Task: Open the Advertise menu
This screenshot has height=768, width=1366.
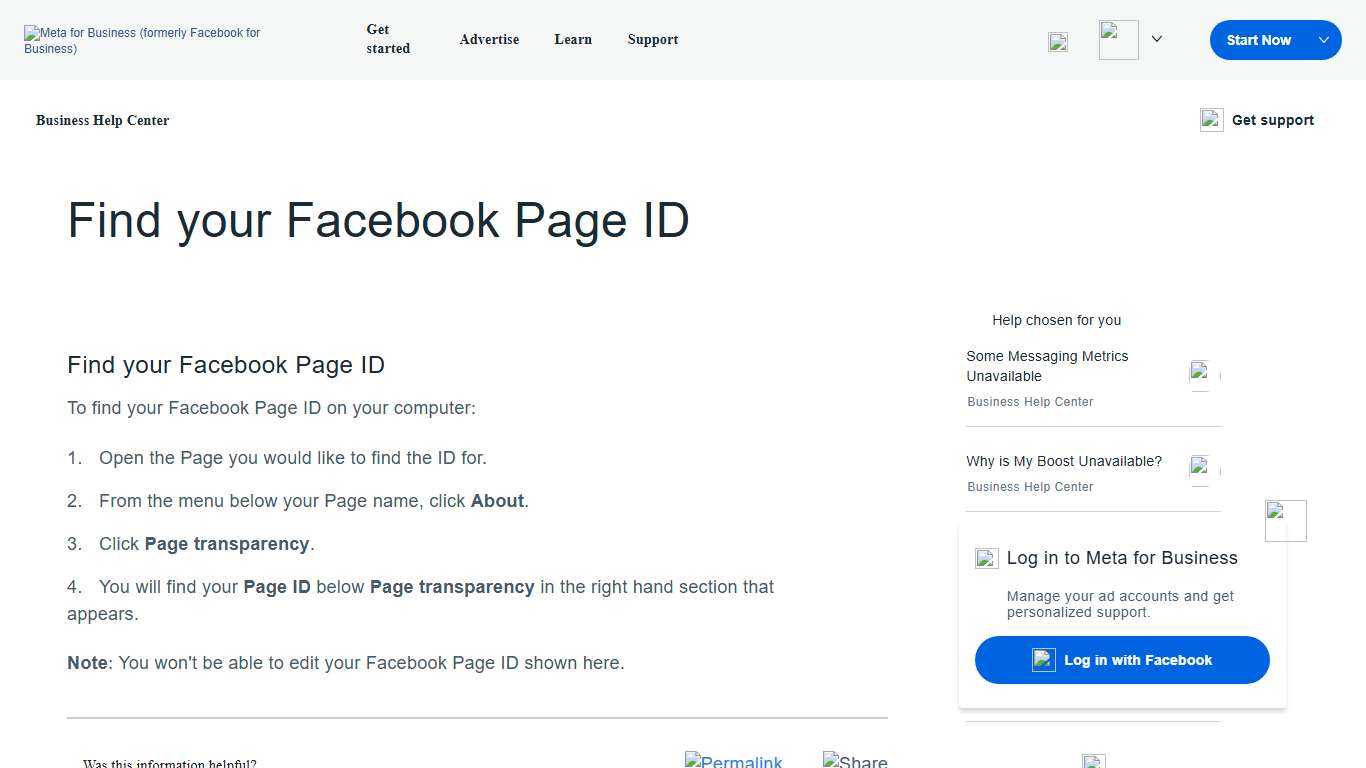Action: pos(489,39)
